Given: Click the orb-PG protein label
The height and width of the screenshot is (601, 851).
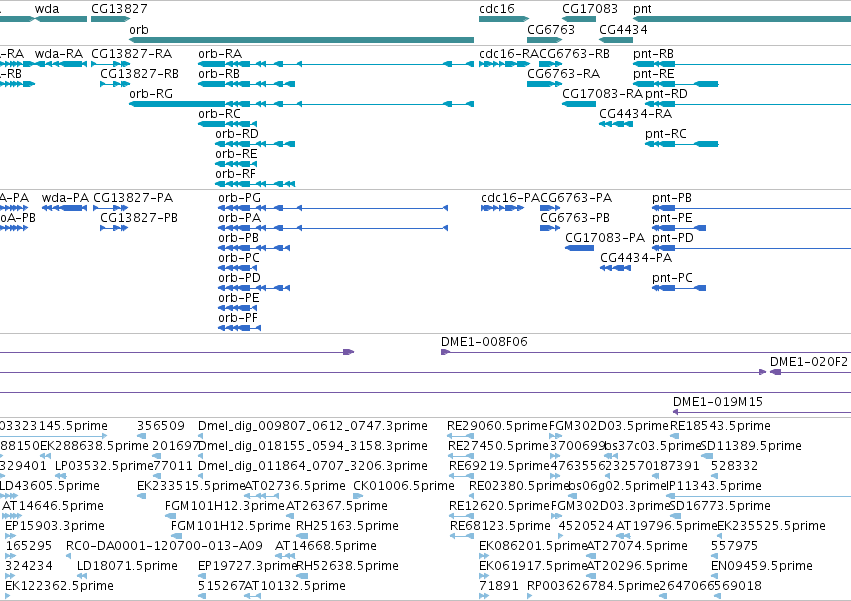Looking at the screenshot, I should pos(239,198).
